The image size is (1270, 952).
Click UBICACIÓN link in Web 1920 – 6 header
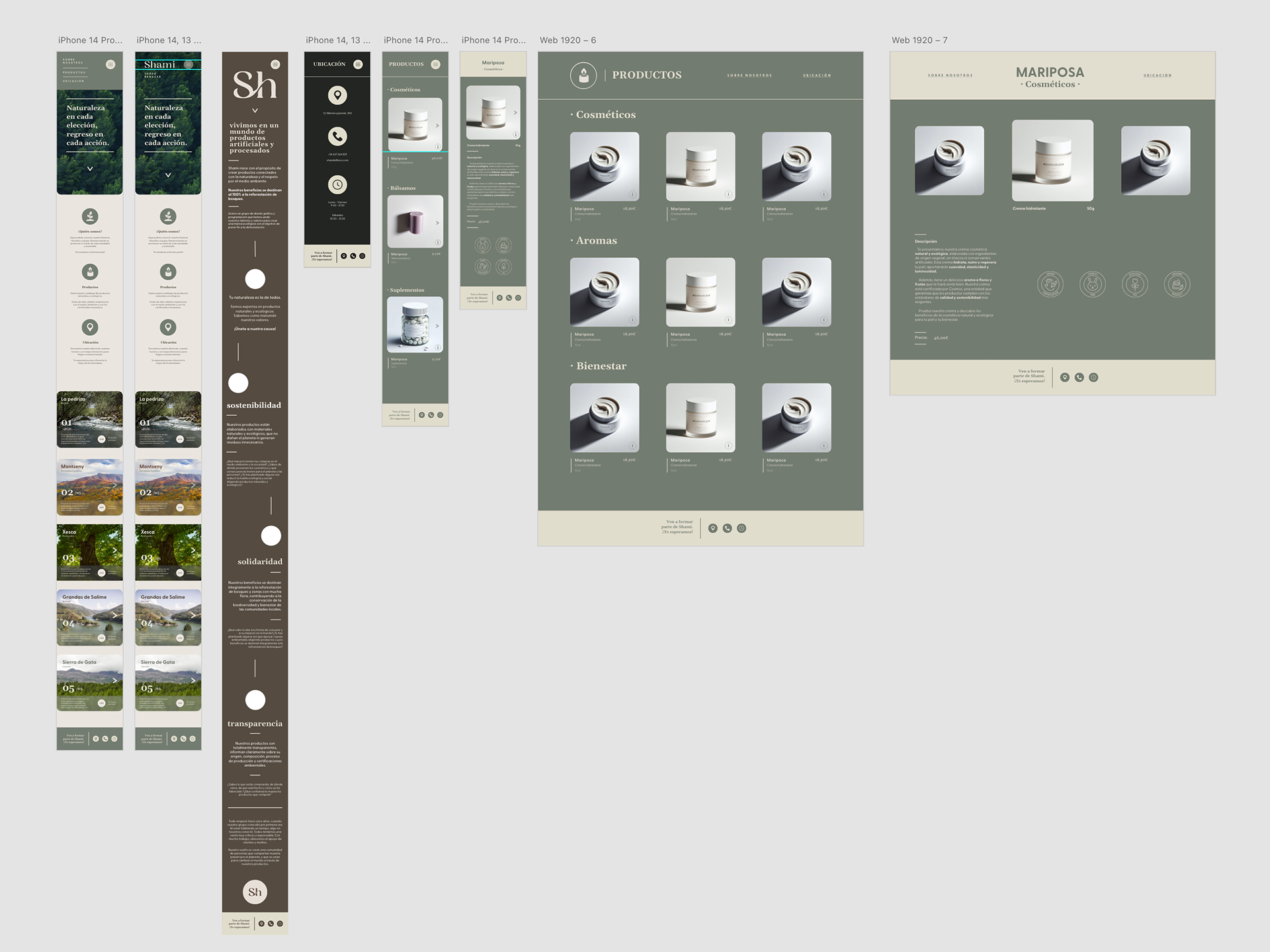coord(817,75)
